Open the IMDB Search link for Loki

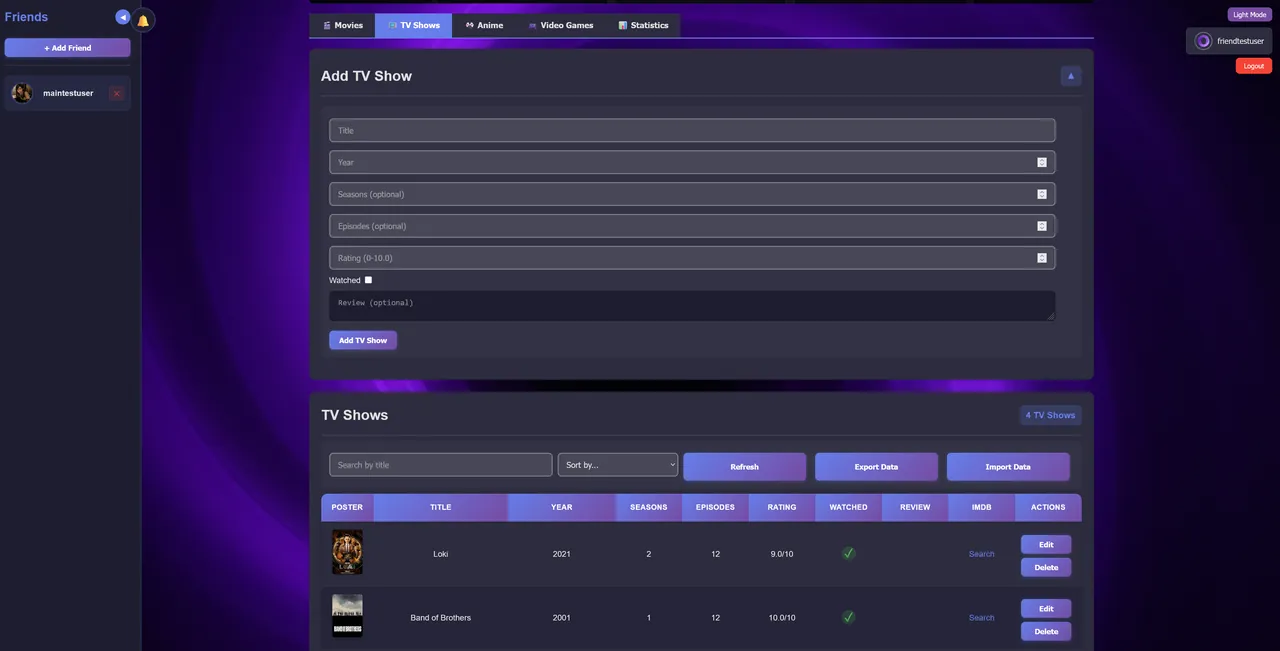click(982, 554)
